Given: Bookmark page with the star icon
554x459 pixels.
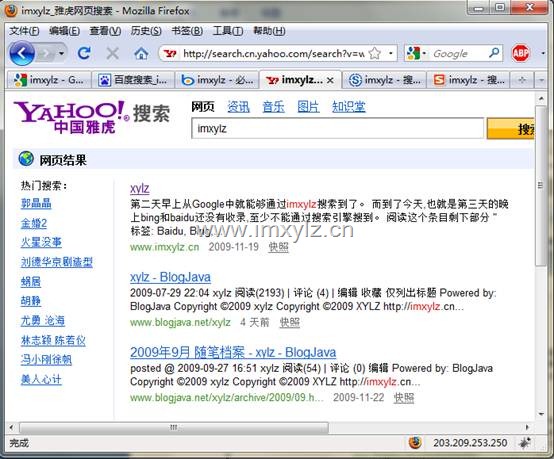Looking at the screenshot, I should pos(375,54).
